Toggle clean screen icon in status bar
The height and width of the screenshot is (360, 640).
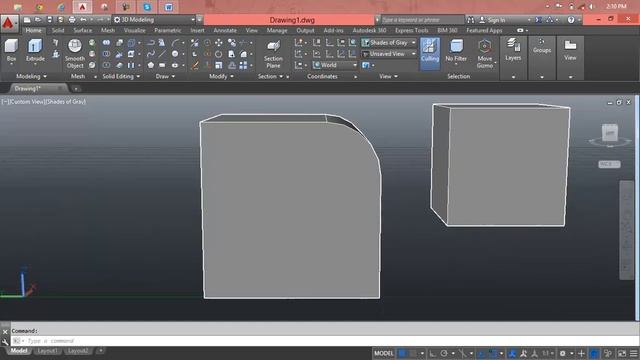(622, 353)
